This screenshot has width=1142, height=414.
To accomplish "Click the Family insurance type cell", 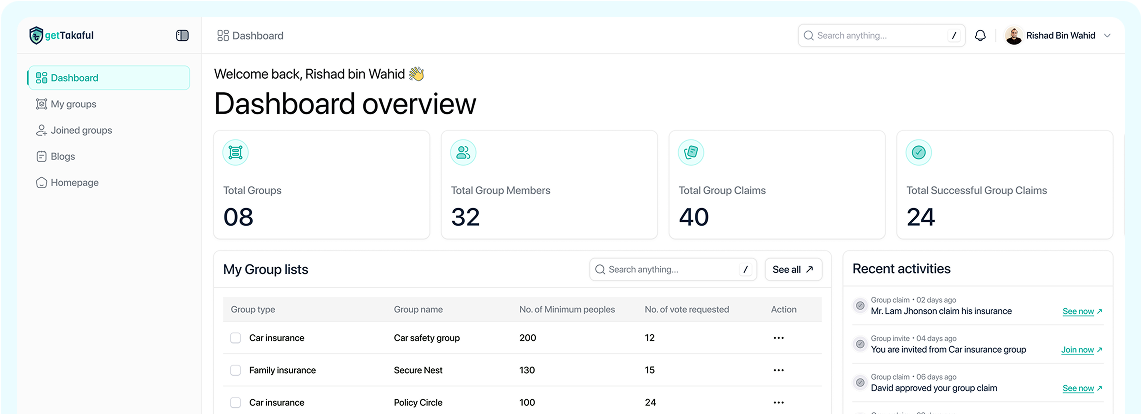I will (283, 370).
